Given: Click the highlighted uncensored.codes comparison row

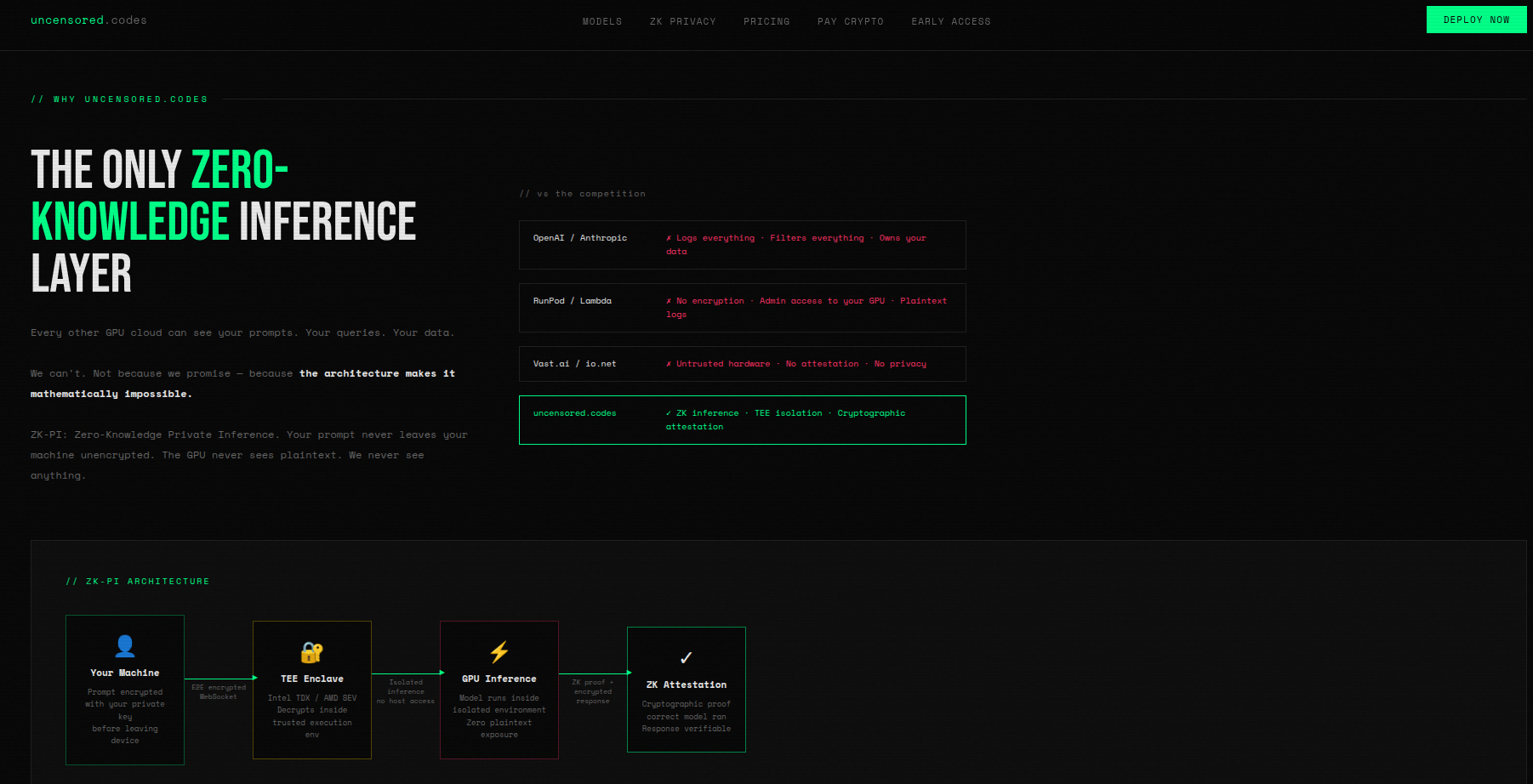Looking at the screenshot, I should 742,419.
